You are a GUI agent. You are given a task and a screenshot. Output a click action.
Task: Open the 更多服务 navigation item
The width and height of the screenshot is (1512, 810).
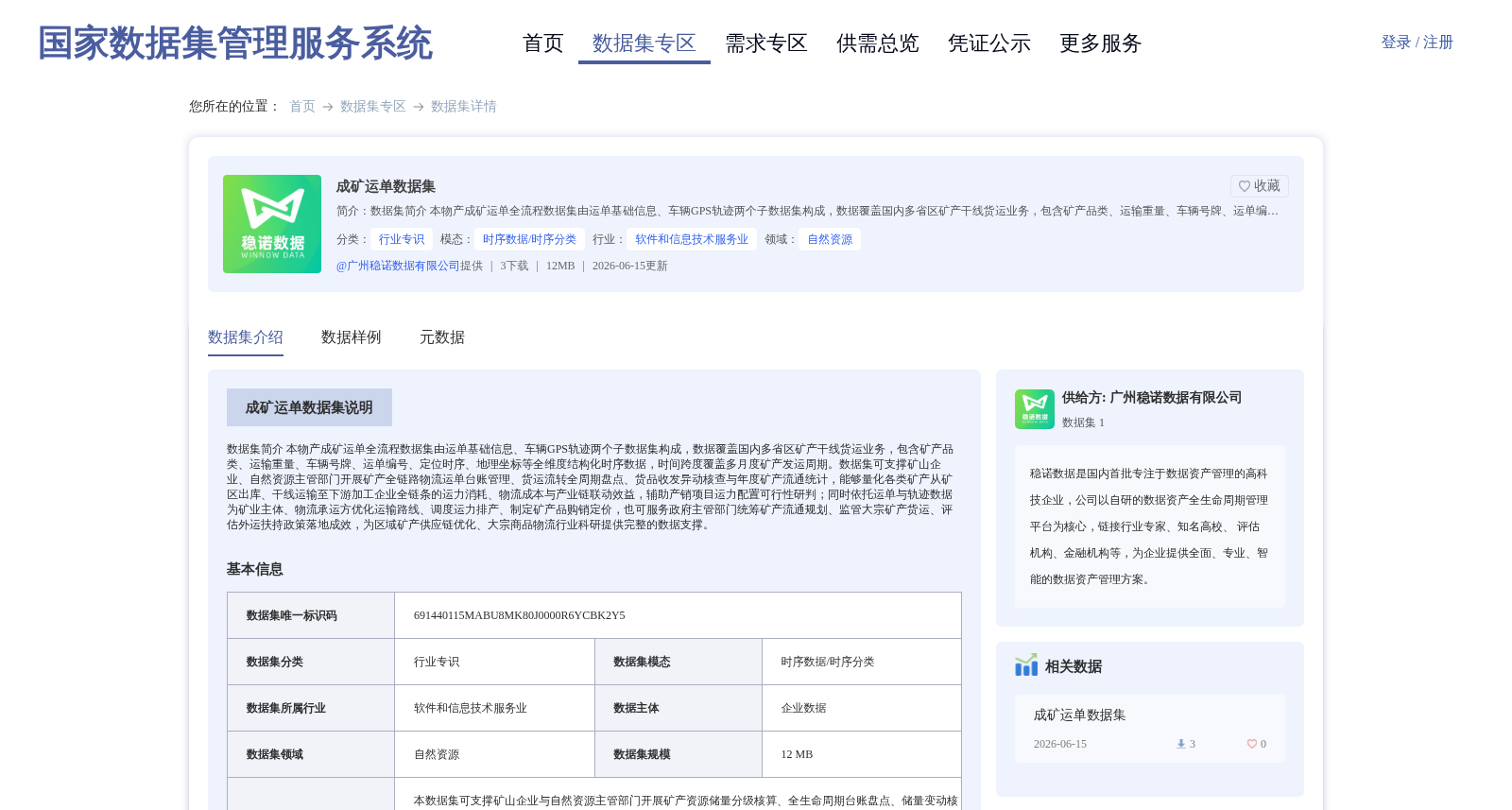1101,43
